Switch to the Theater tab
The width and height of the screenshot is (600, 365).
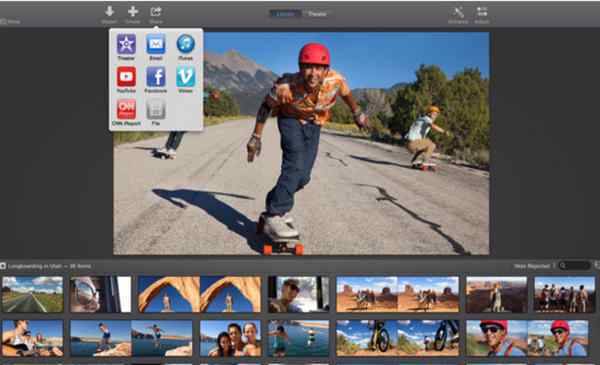coord(317,14)
